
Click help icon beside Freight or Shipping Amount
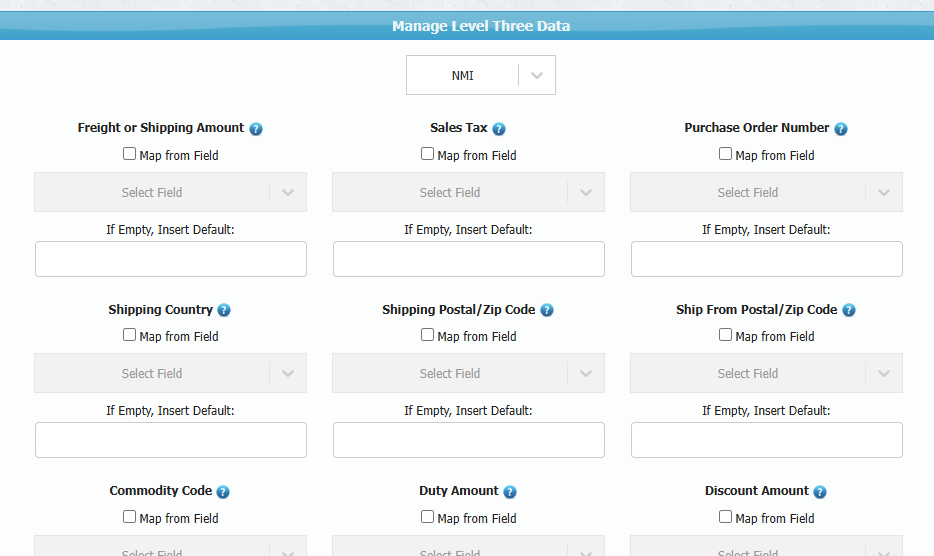256,129
